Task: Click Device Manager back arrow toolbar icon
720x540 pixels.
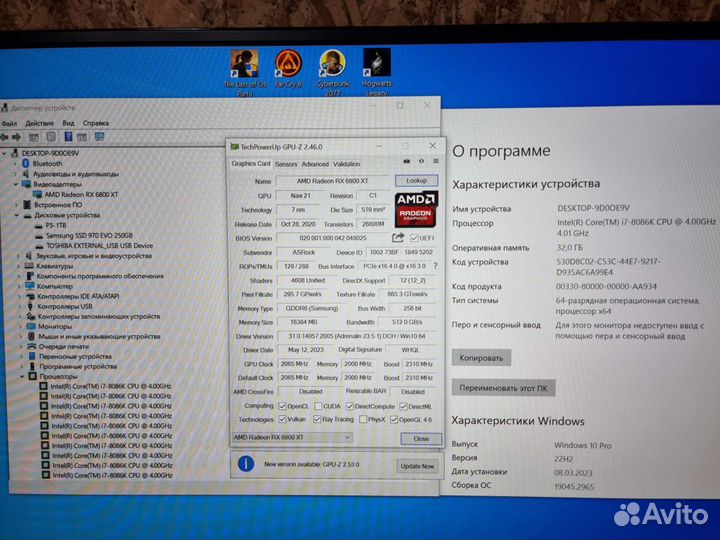Action: tap(5, 137)
